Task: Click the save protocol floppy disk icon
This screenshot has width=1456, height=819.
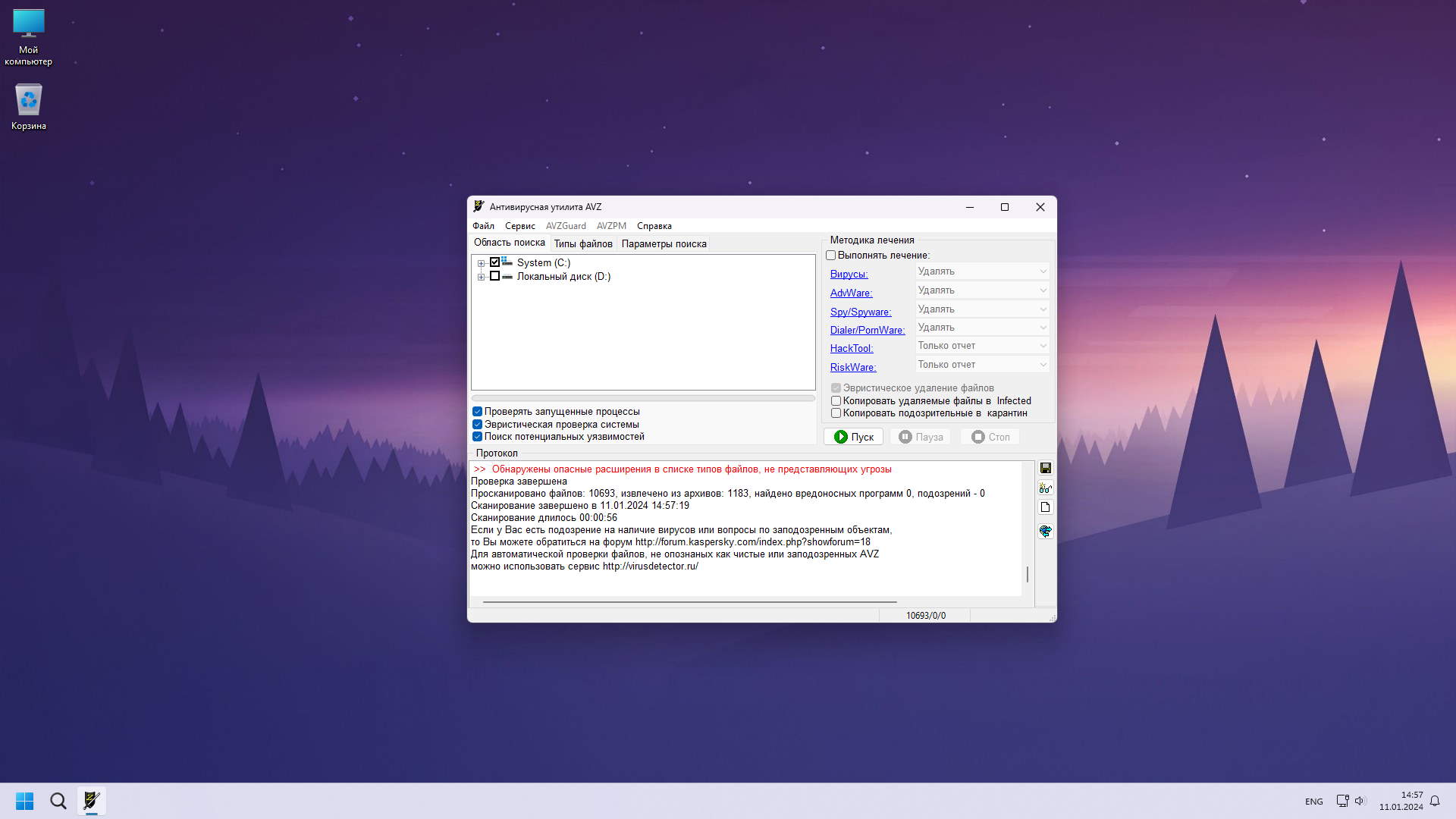Action: pos(1046,468)
